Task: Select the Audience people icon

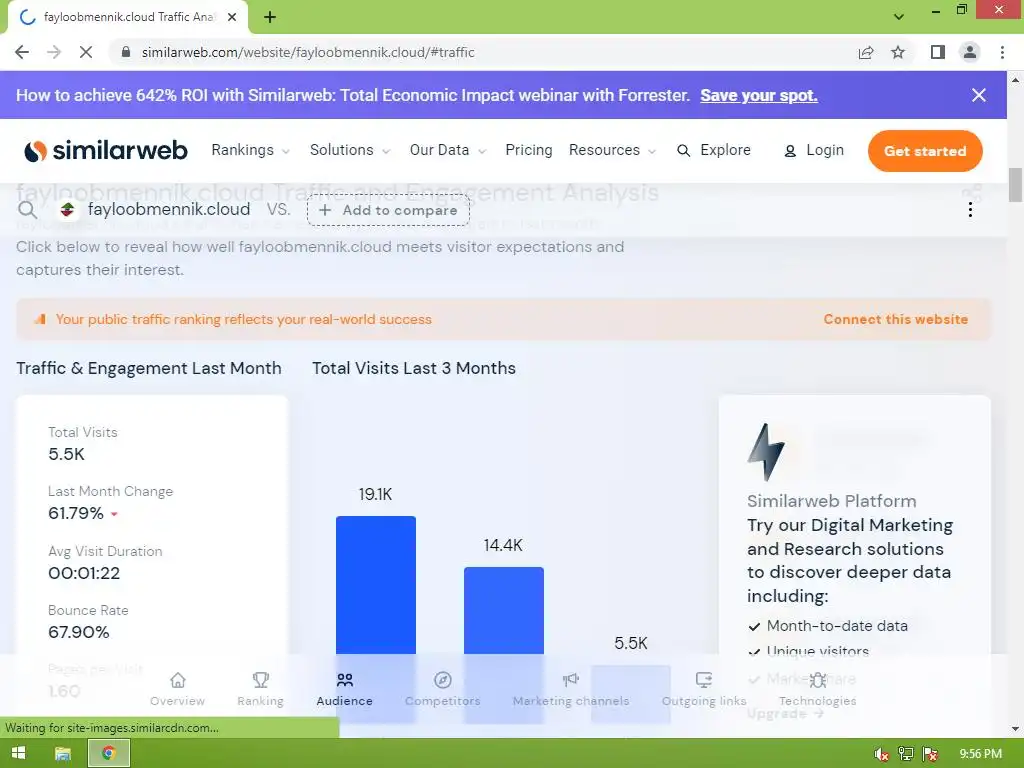Action: point(345,680)
